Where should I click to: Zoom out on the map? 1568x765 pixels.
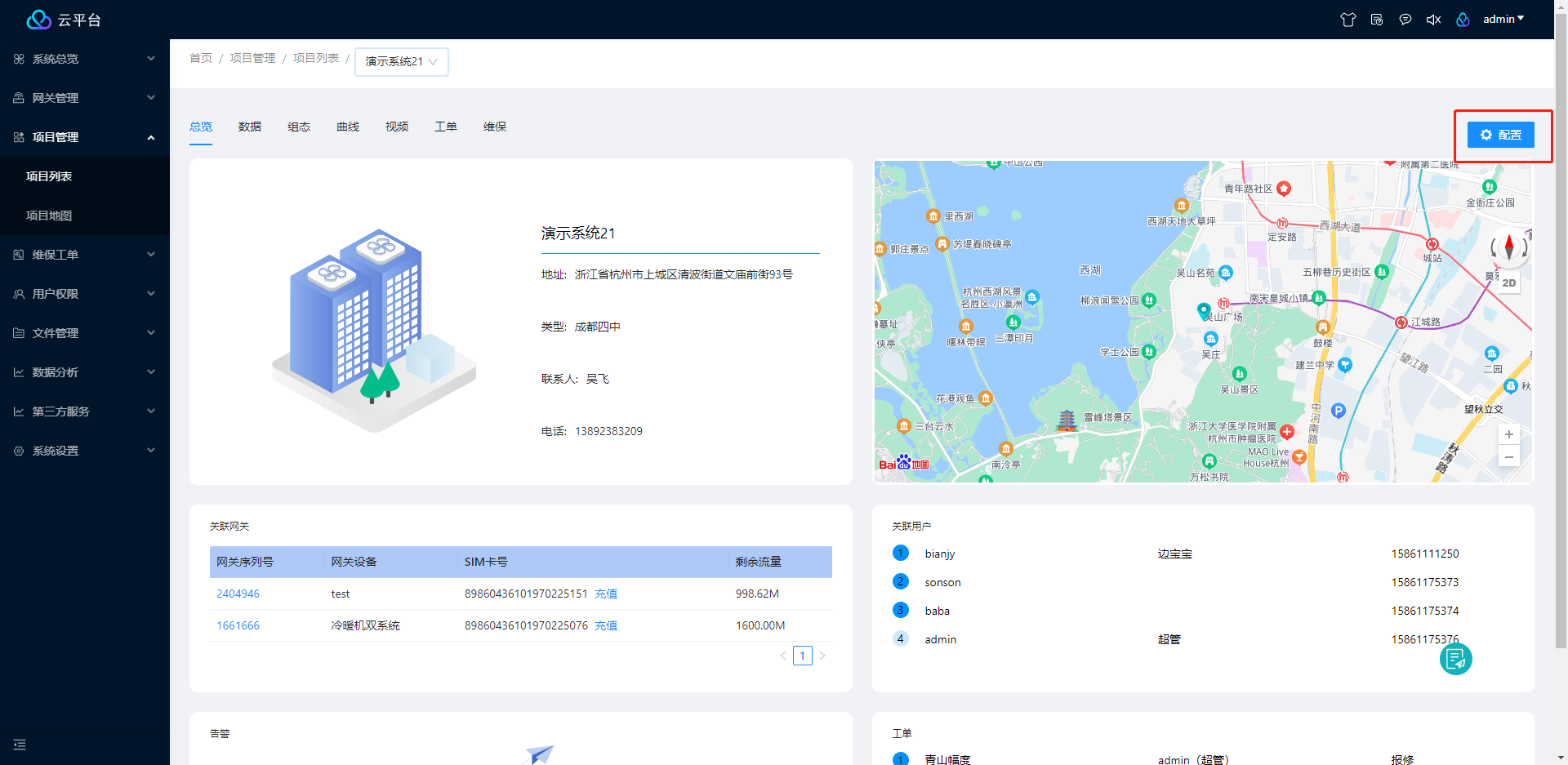[x=1509, y=457]
